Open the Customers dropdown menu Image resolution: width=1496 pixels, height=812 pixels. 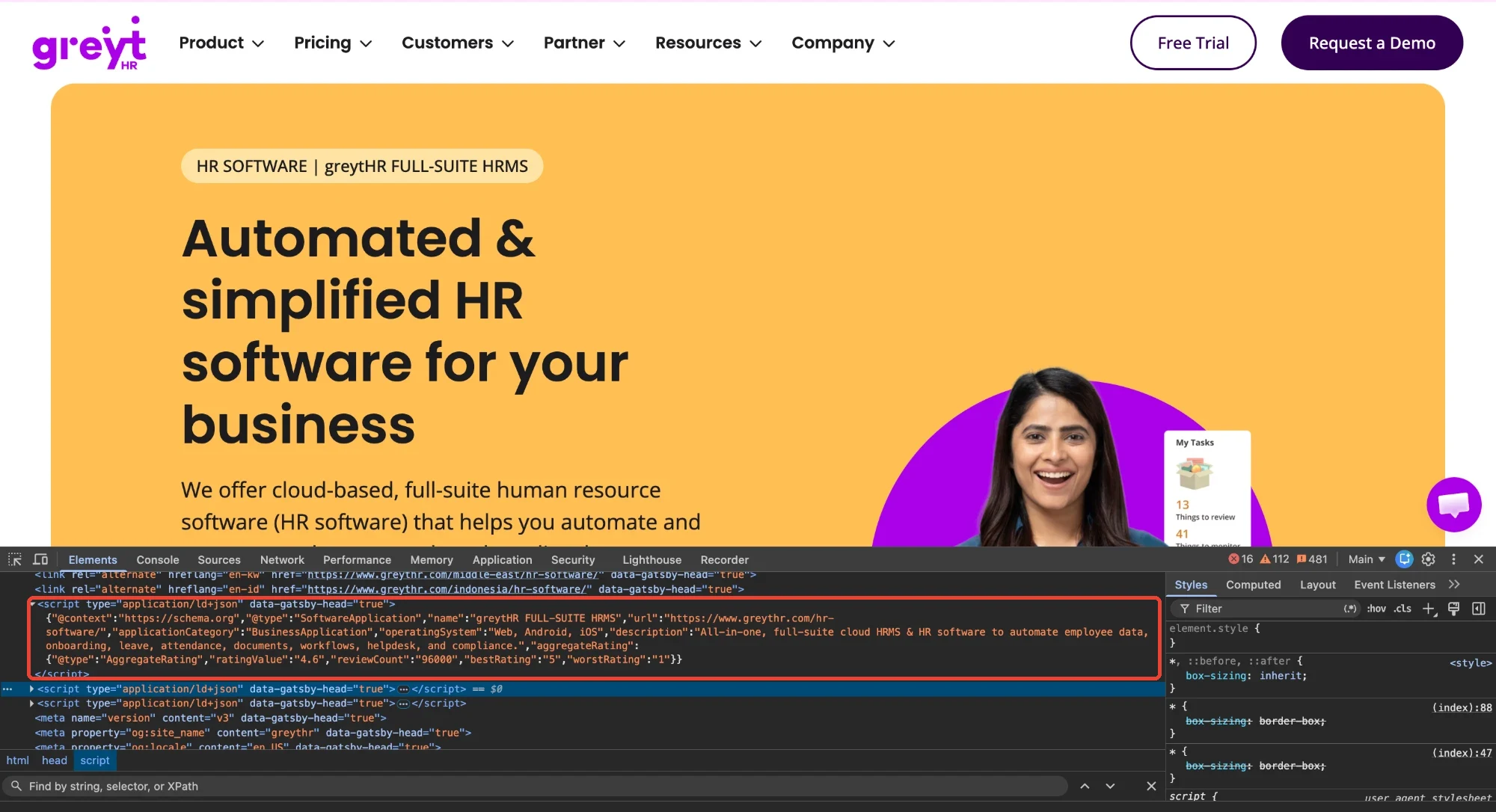click(458, 43)
